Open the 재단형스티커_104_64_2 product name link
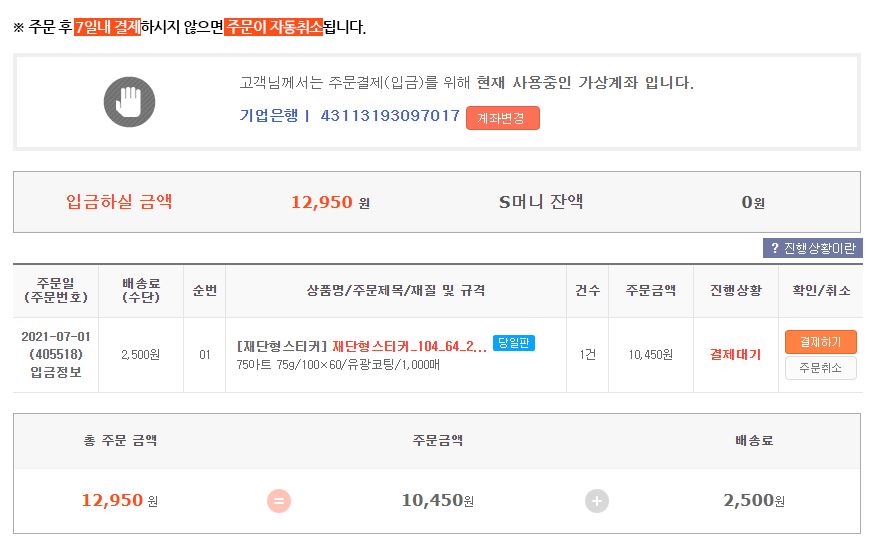Screen dimensions: 870x548 pos(410,345)
